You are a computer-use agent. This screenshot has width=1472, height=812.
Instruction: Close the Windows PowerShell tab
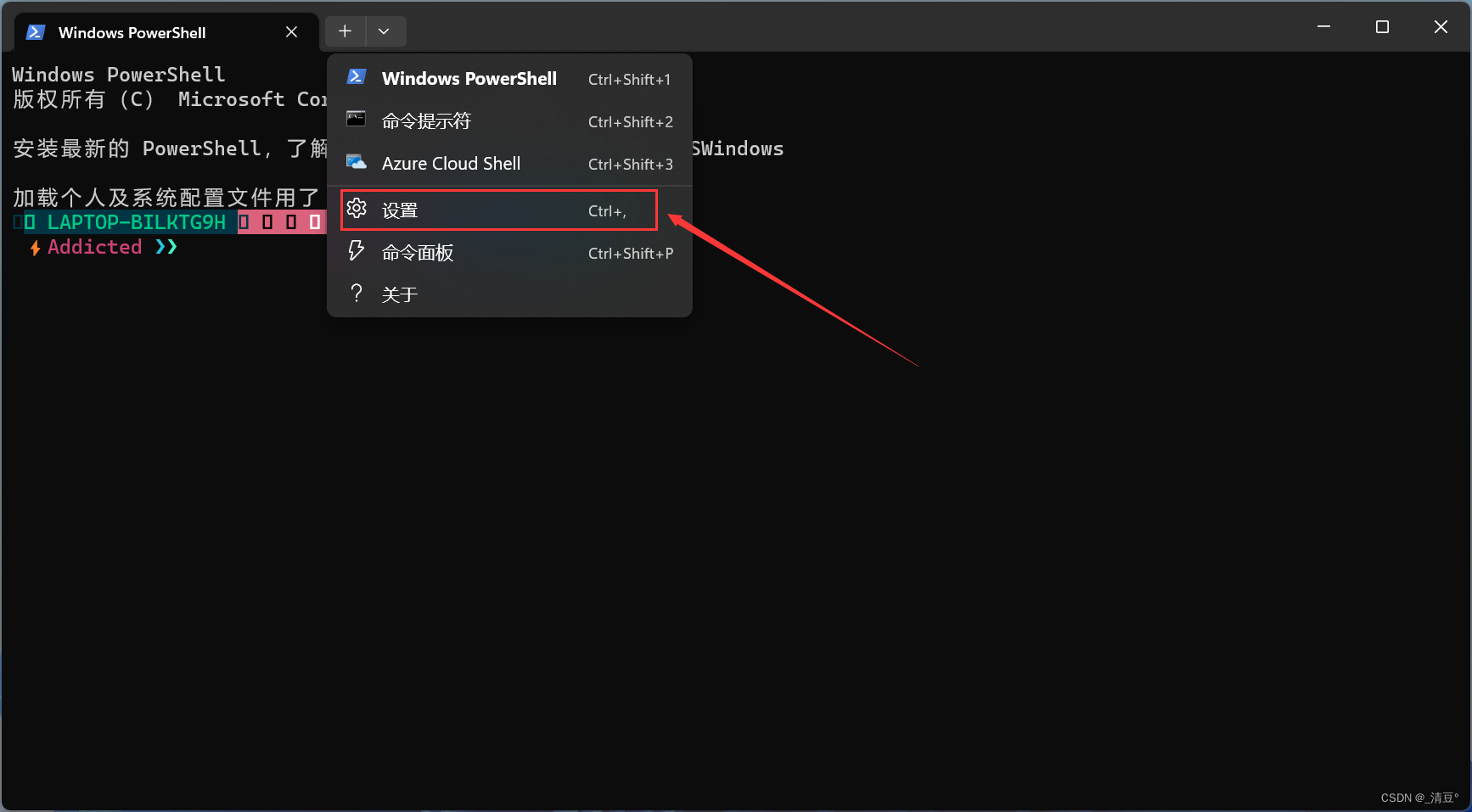coord(291,31)
